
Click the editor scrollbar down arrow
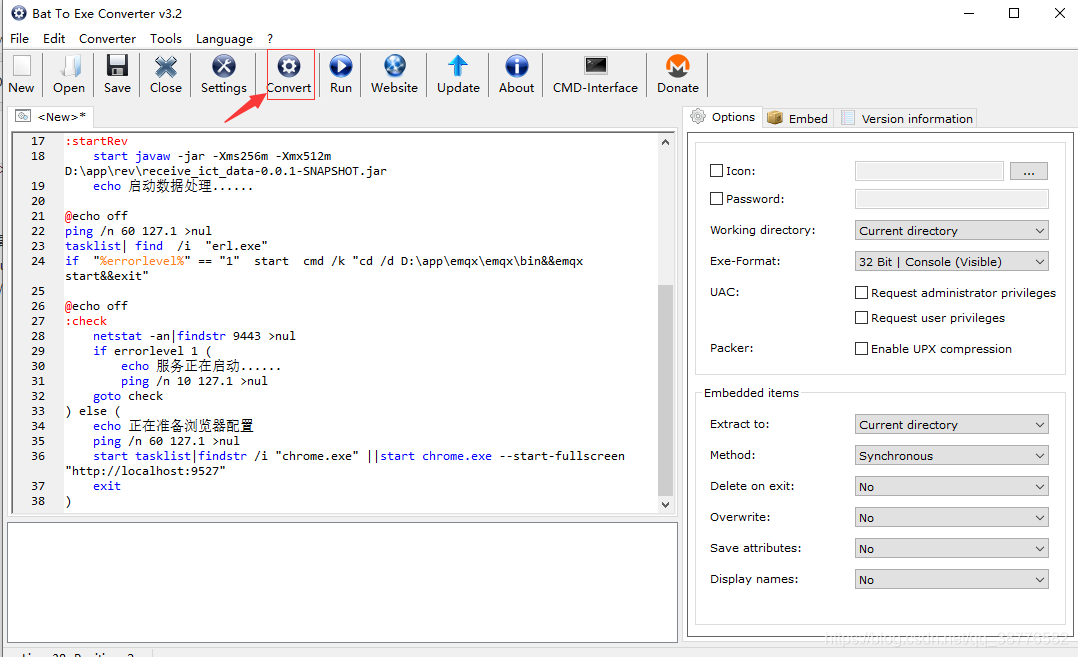(x=665, y=504)
